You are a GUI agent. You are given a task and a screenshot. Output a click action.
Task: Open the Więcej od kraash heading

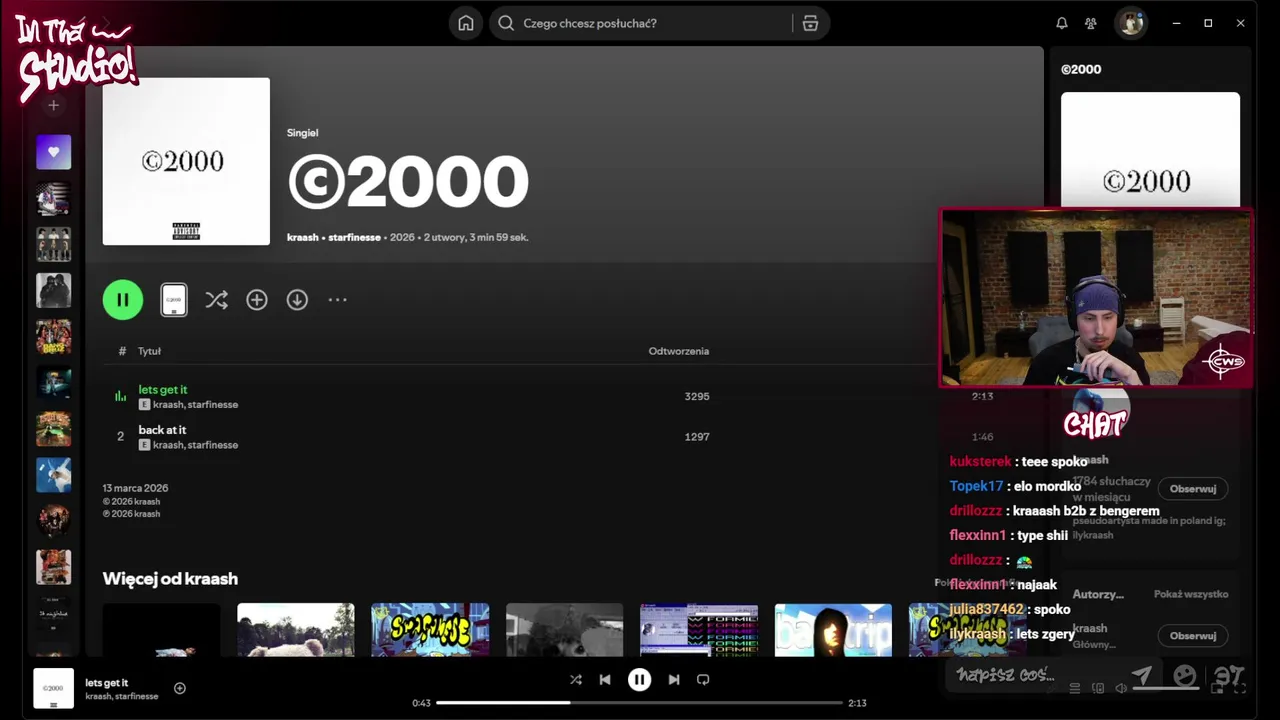tap(170, 579)
